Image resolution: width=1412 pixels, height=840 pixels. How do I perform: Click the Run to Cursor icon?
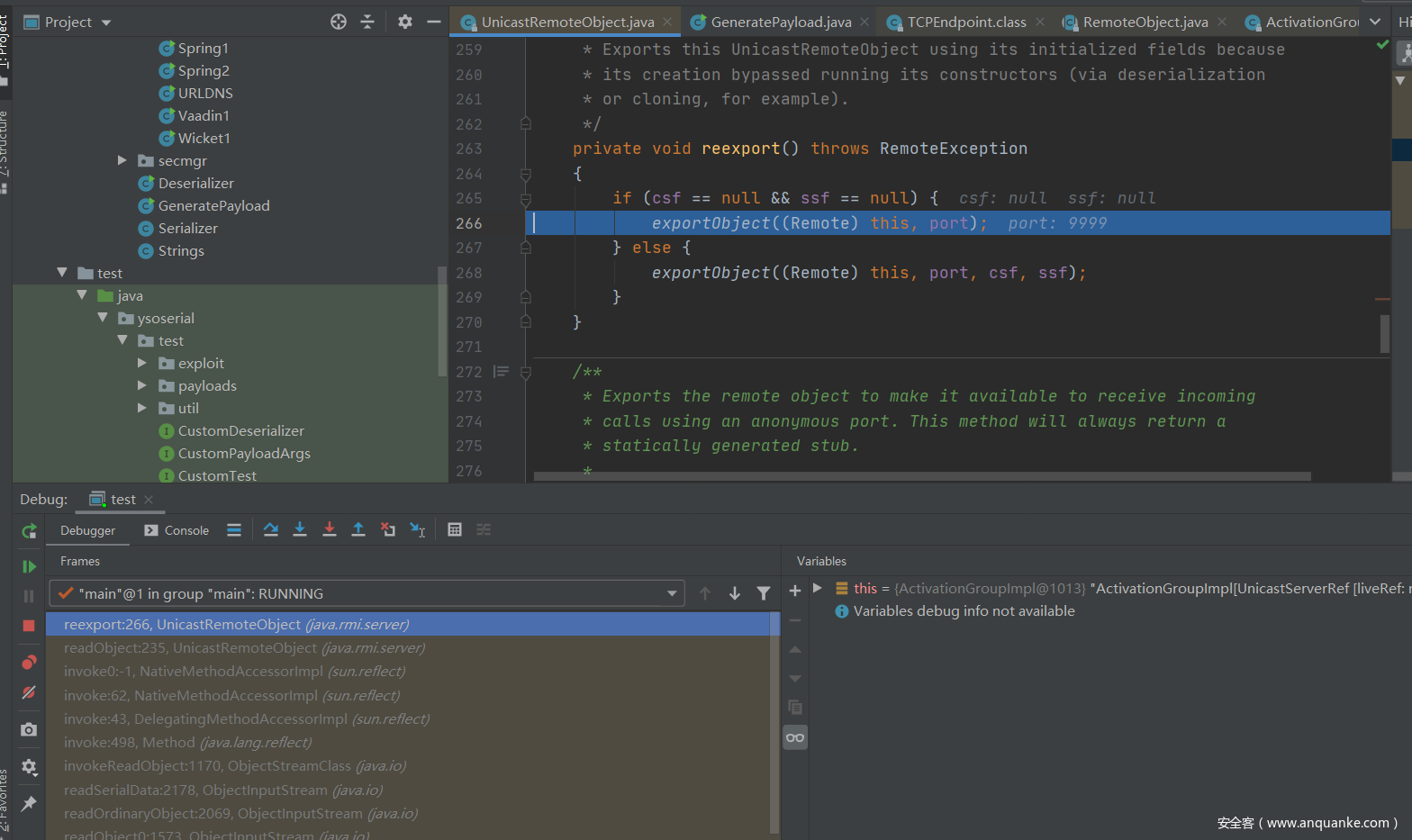[418, 530]
